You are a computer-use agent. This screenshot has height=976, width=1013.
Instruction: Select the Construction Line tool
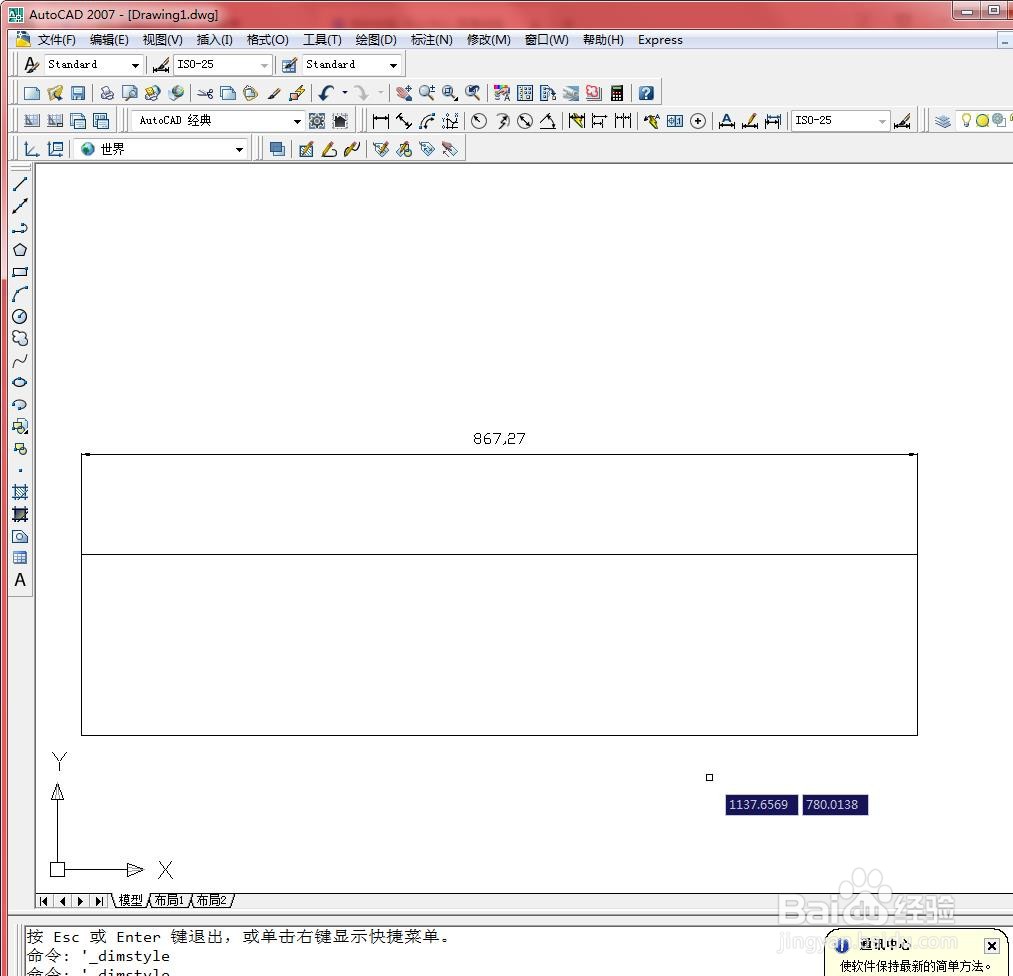coord(20,206)
